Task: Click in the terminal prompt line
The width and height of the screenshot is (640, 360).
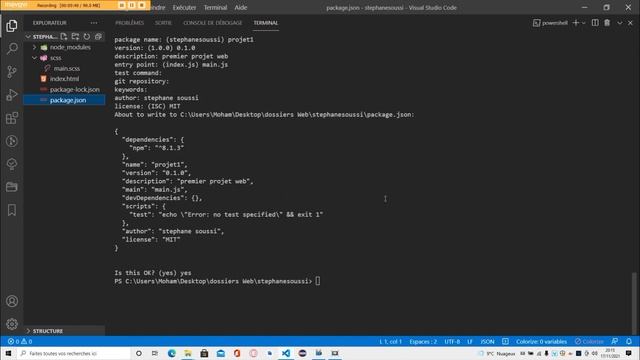Action: 217,281
